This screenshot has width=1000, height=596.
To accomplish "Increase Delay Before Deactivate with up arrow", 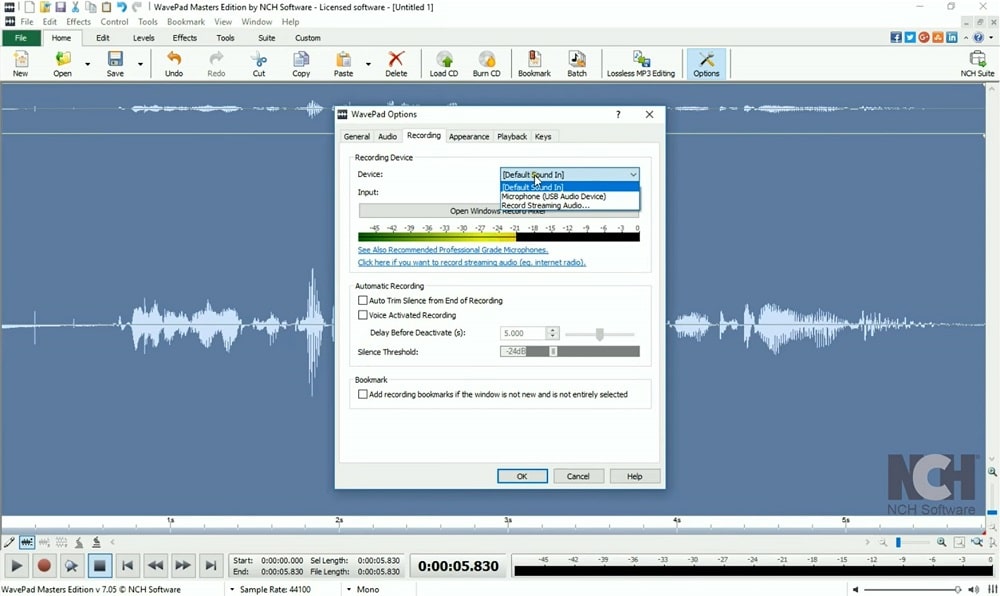I will tap(553, 330).
